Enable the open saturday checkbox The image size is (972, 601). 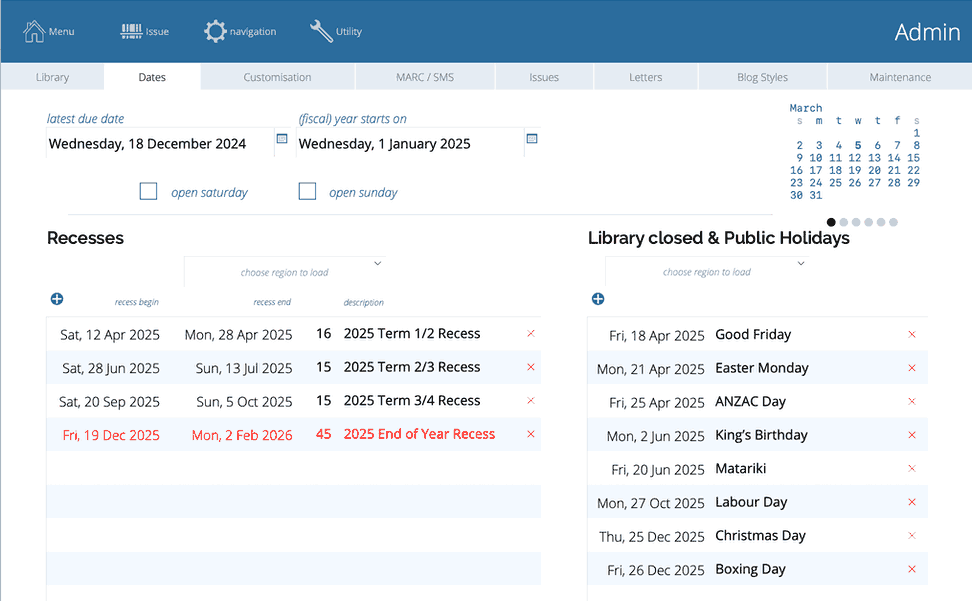[x=148, y=191]
